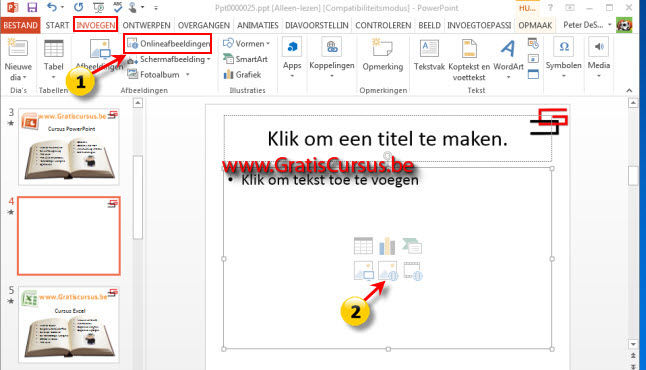The height and width of the screenshot is (370, 646).
Task: Open the ANIMATIES ribbon tab
Action: coord(257,25)
